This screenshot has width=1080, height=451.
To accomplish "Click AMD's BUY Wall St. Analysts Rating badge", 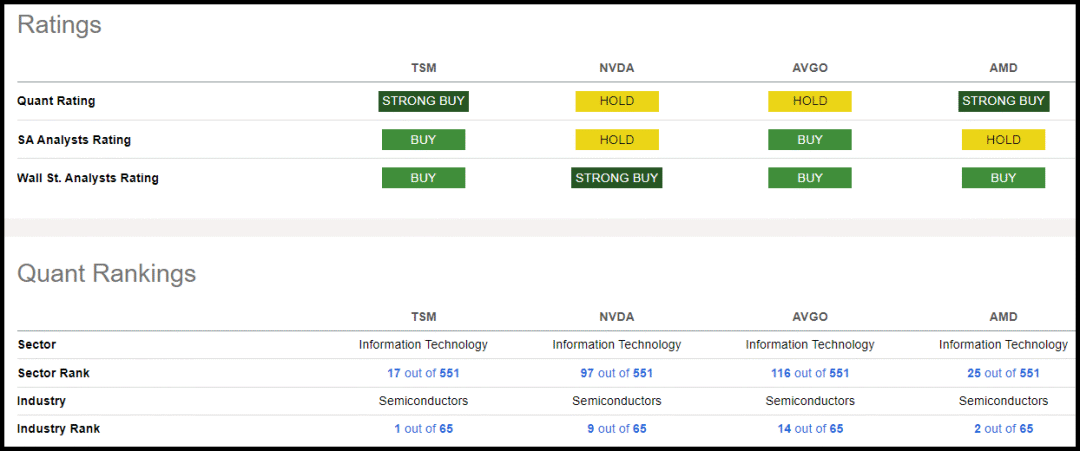I will pos(1004,178).
